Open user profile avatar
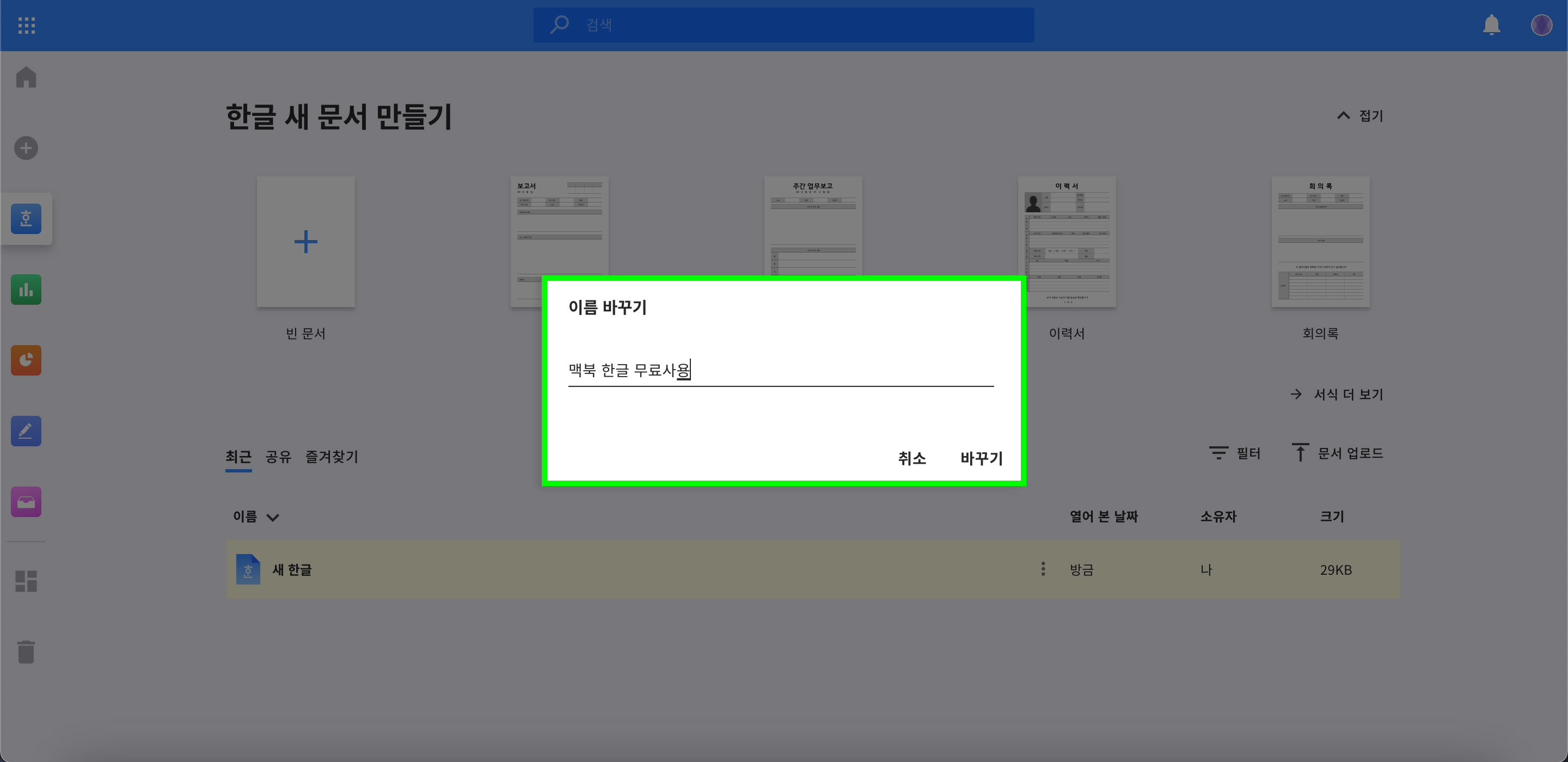 pos(1541,25)
